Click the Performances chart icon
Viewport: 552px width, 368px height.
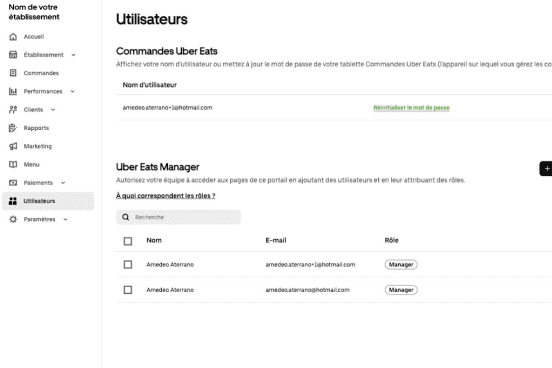point(13,91)
